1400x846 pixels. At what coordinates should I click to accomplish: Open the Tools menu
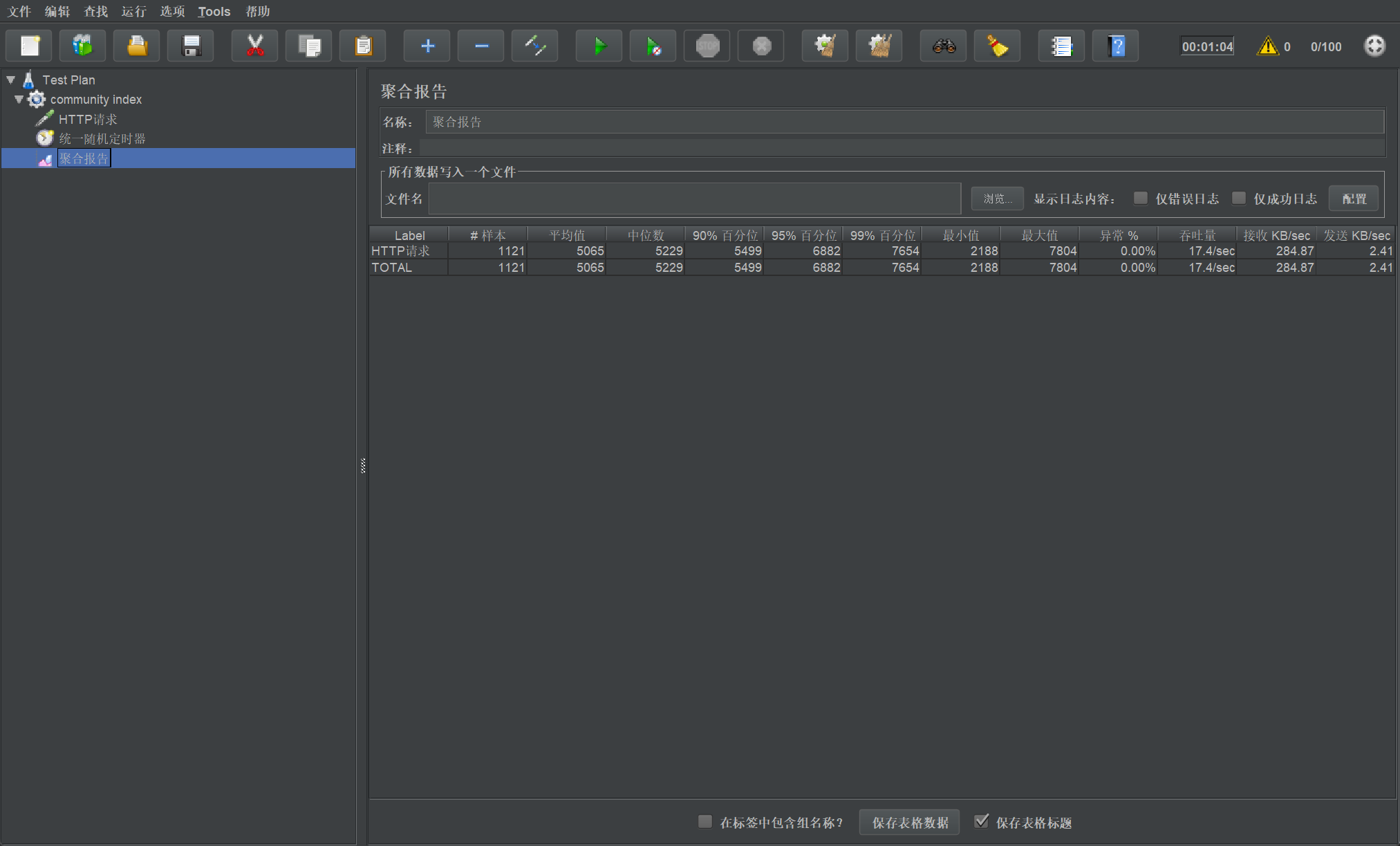click(x=214, y=11)
